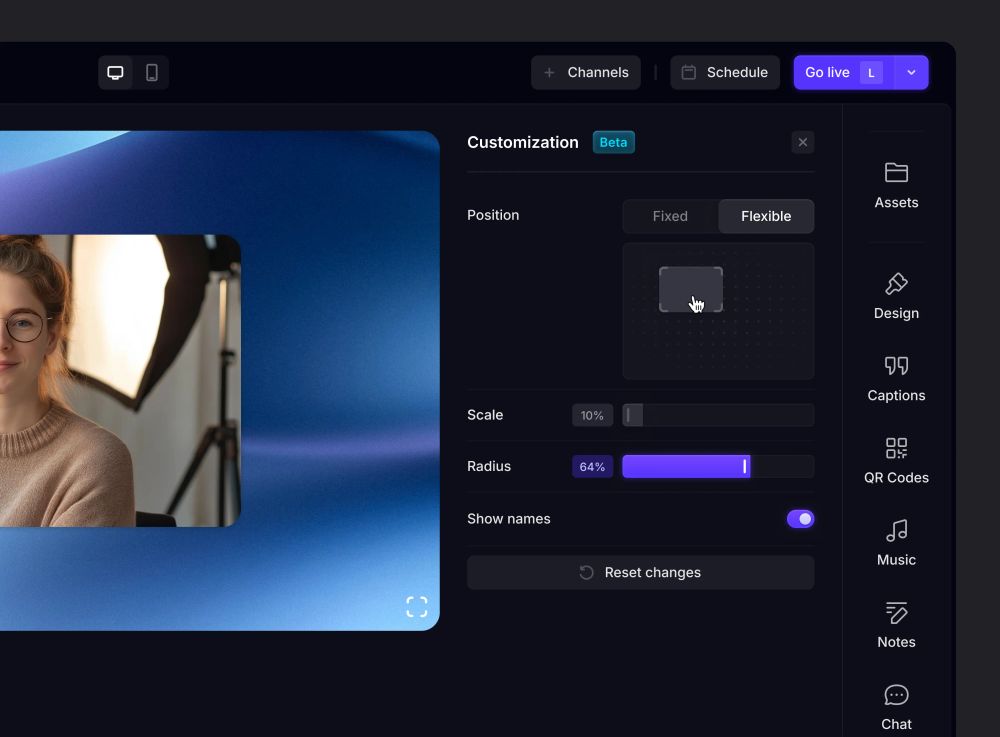Open the Design panel
This screenshot has width=1000, height=737.
pos(896,296)
